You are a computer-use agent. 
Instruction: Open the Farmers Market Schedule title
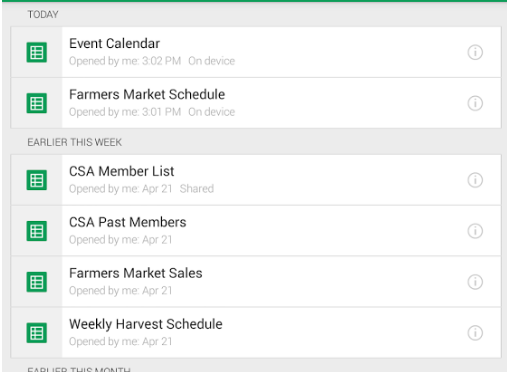coord(147,95)
